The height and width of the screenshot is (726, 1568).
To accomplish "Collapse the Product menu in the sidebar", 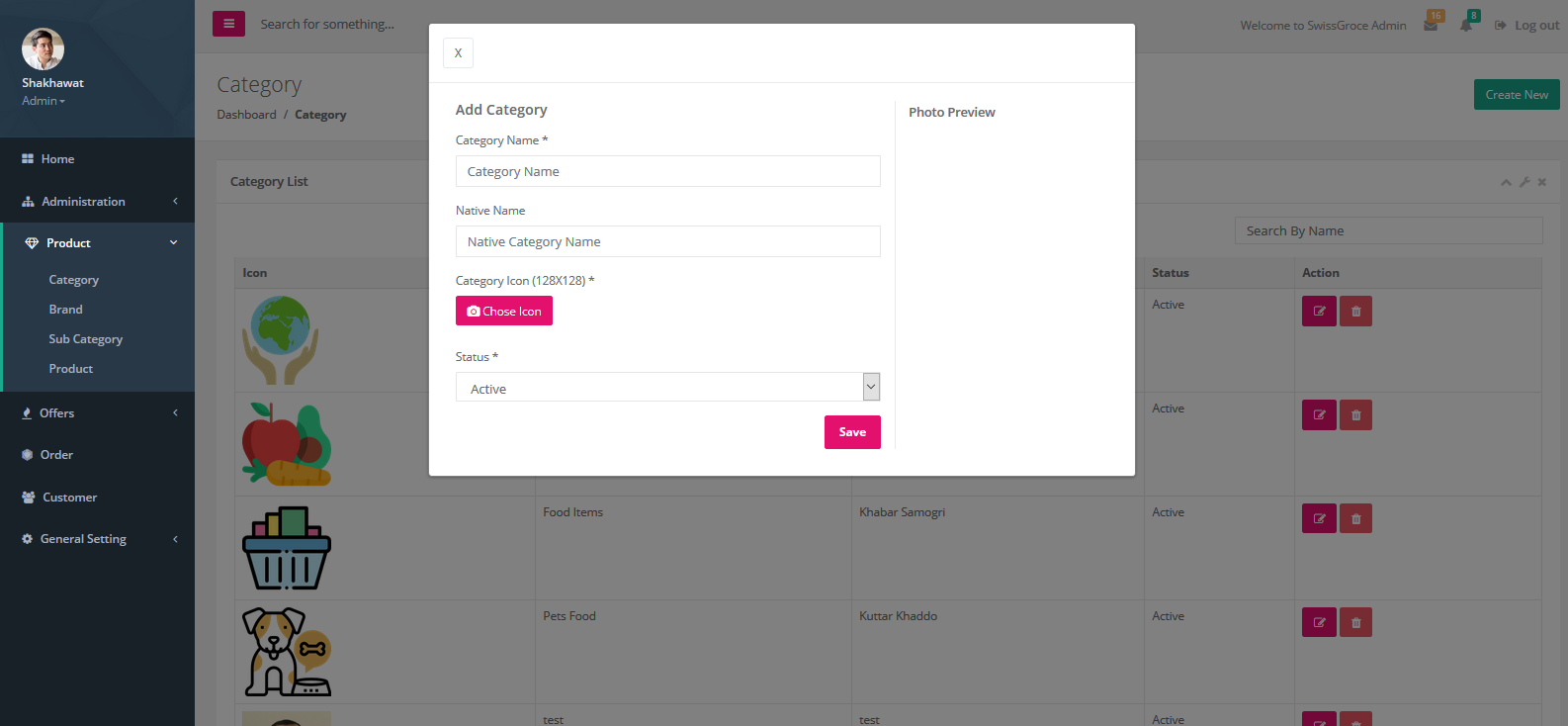I will 67,242.
